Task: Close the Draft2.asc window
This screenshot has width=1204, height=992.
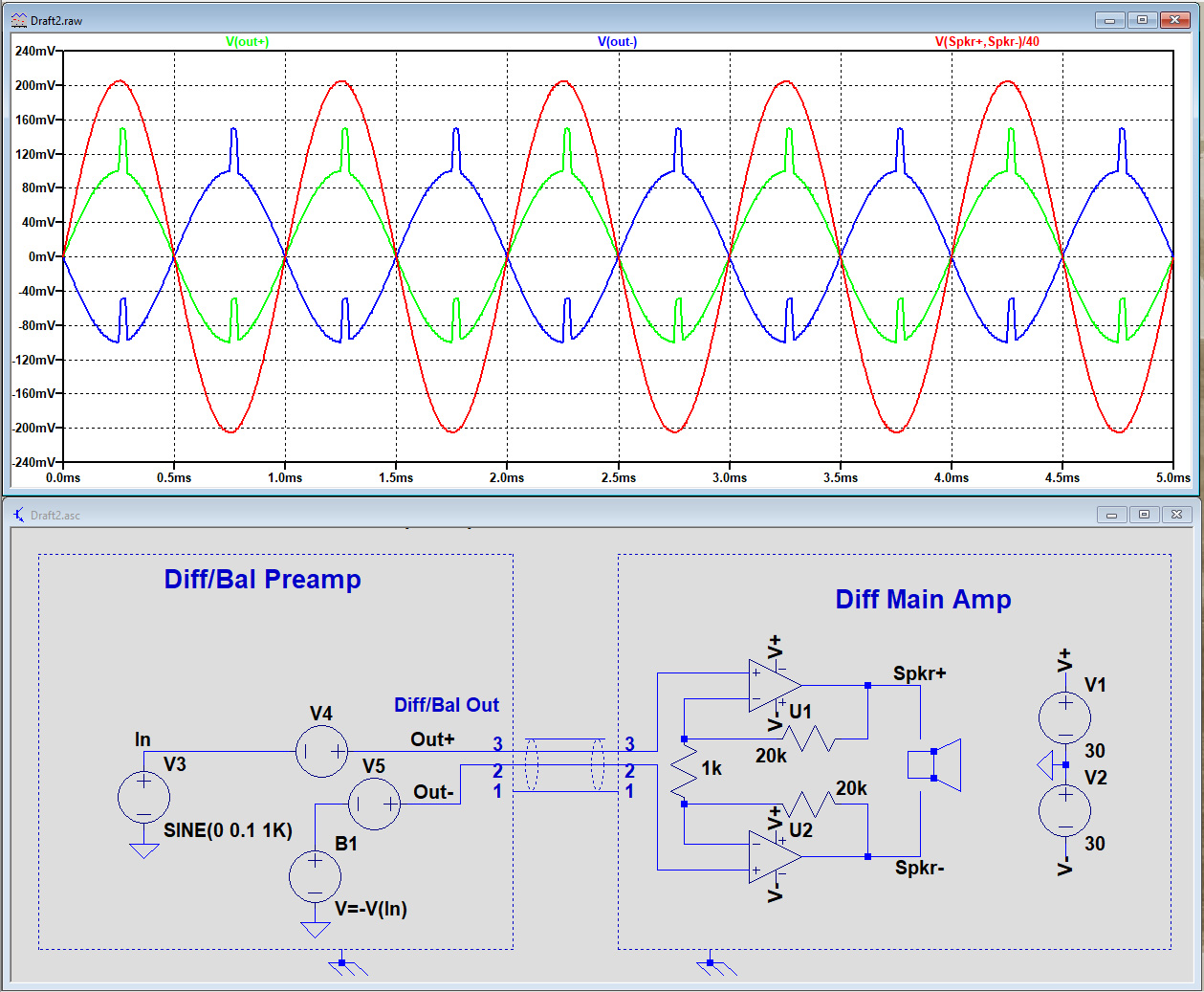Action: point(1177,515)
